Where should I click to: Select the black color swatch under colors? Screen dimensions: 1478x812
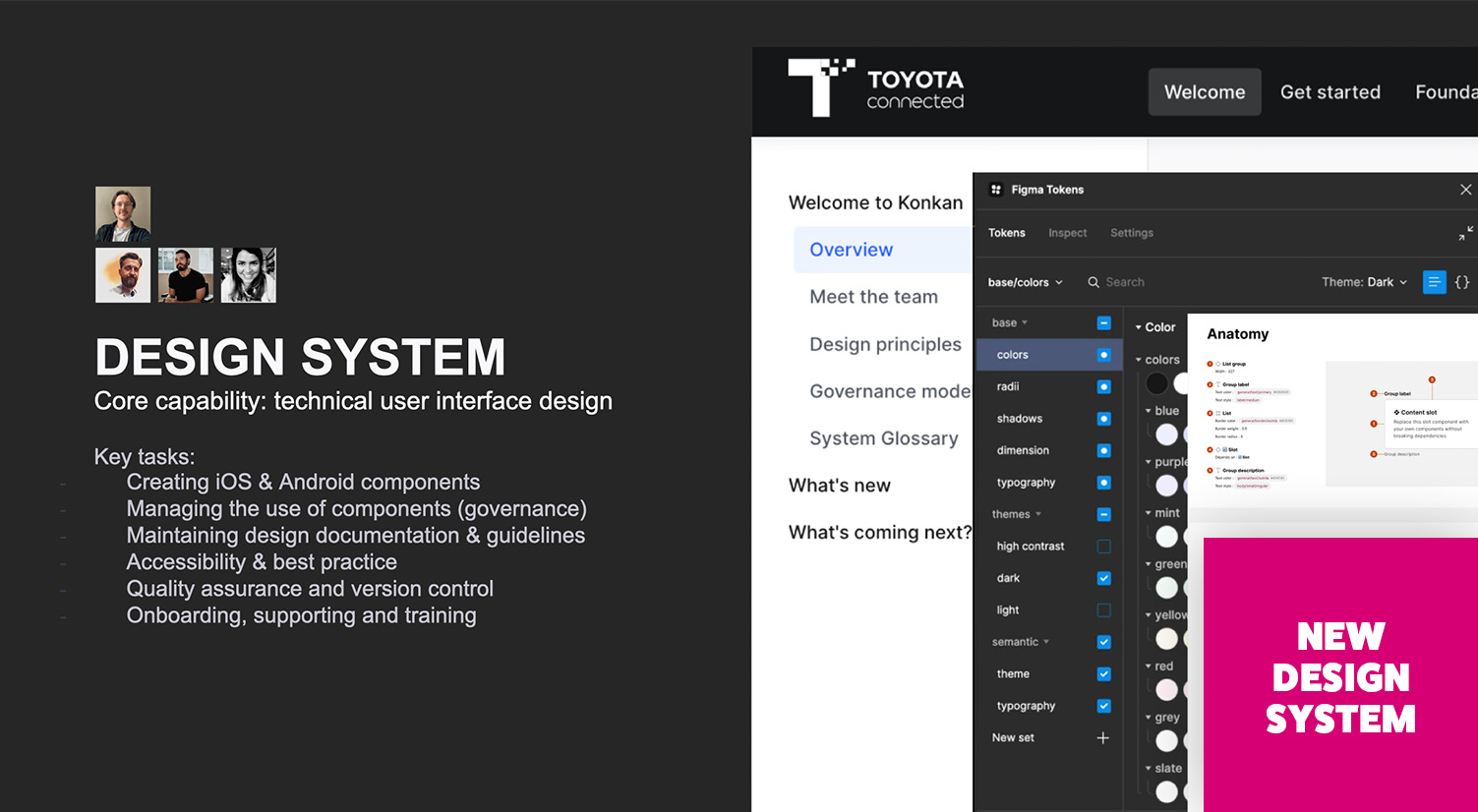tap(1157, 383)
